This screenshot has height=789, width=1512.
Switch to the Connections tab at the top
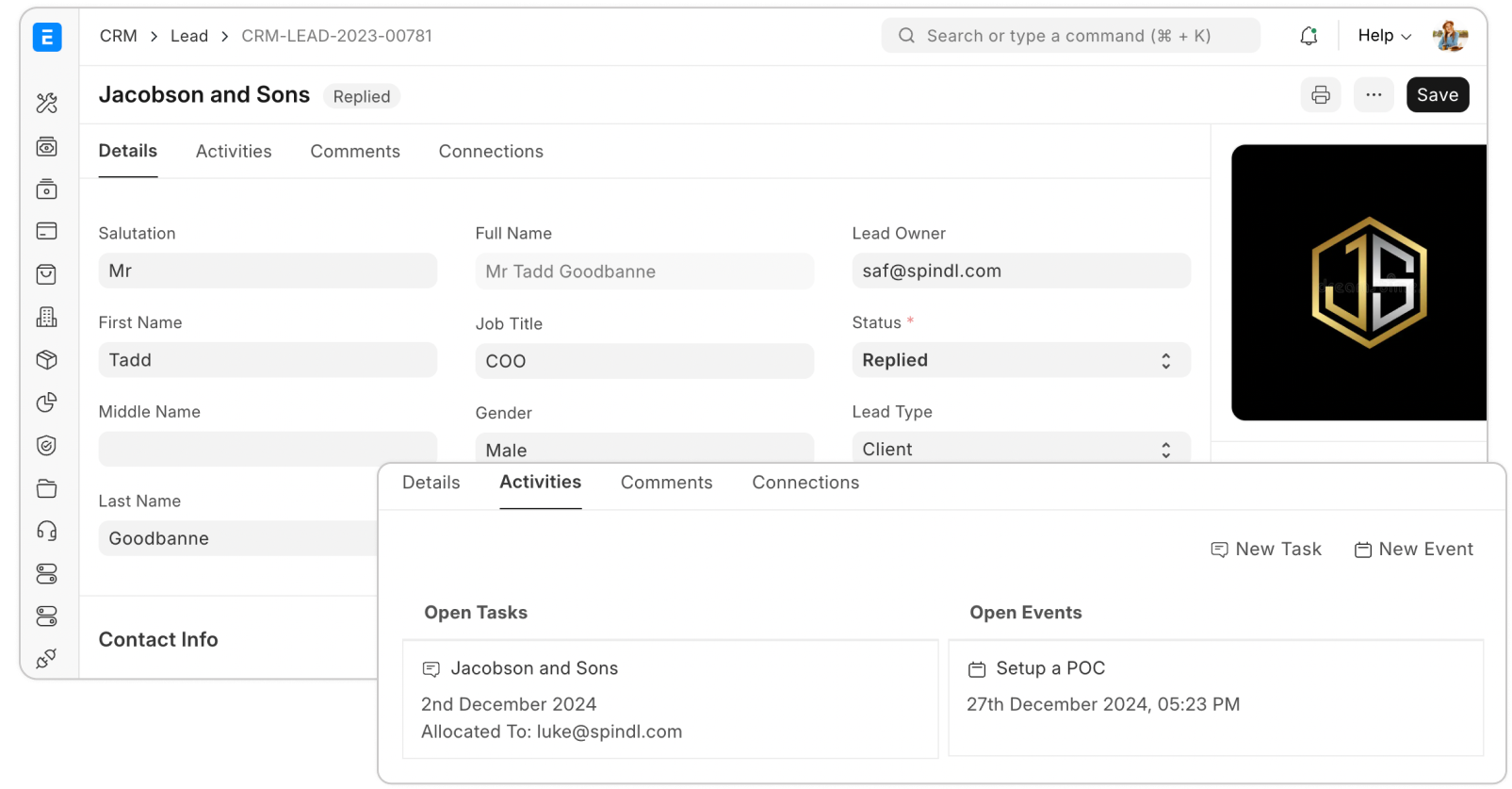491,152
